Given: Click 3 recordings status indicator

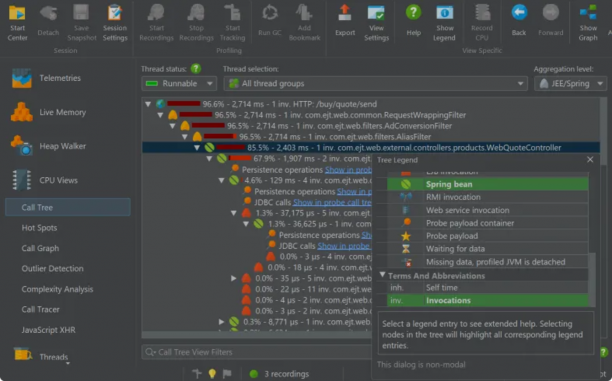Looking at the screenshot, I should [x=279, y=374].
